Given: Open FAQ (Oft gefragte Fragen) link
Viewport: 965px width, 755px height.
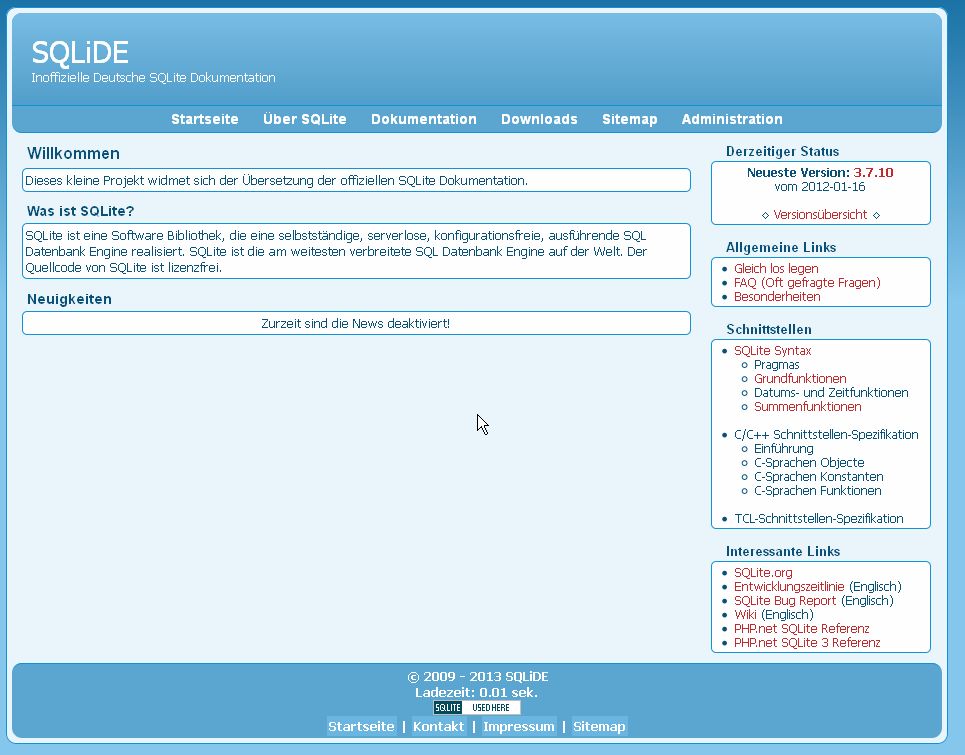Looking at the screenshot, I should click(x=807, y=283).
